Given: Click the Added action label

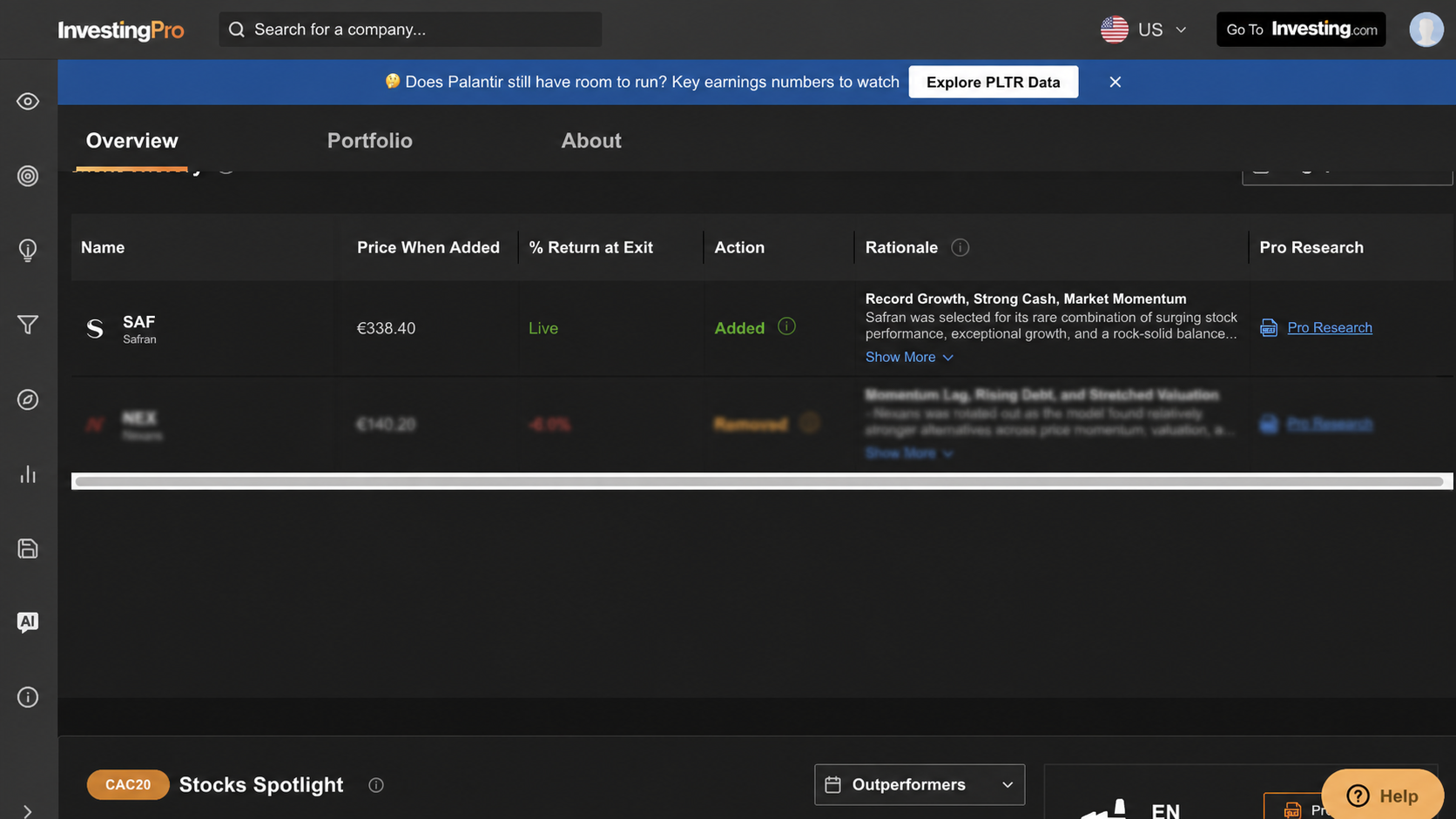Looking at the screenshot, I should click(739, 328).
